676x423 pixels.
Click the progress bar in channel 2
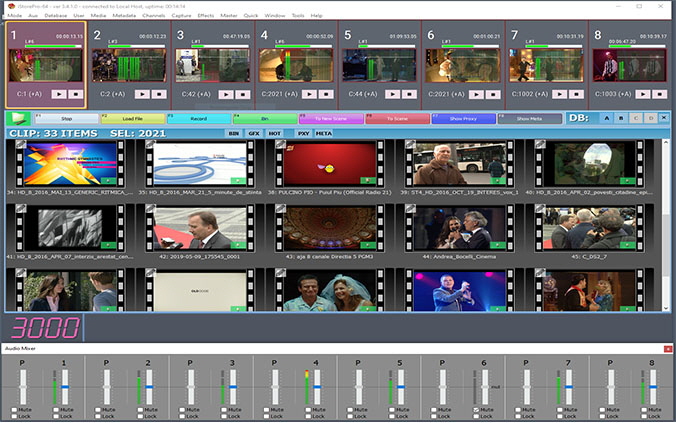pos(137,46)
